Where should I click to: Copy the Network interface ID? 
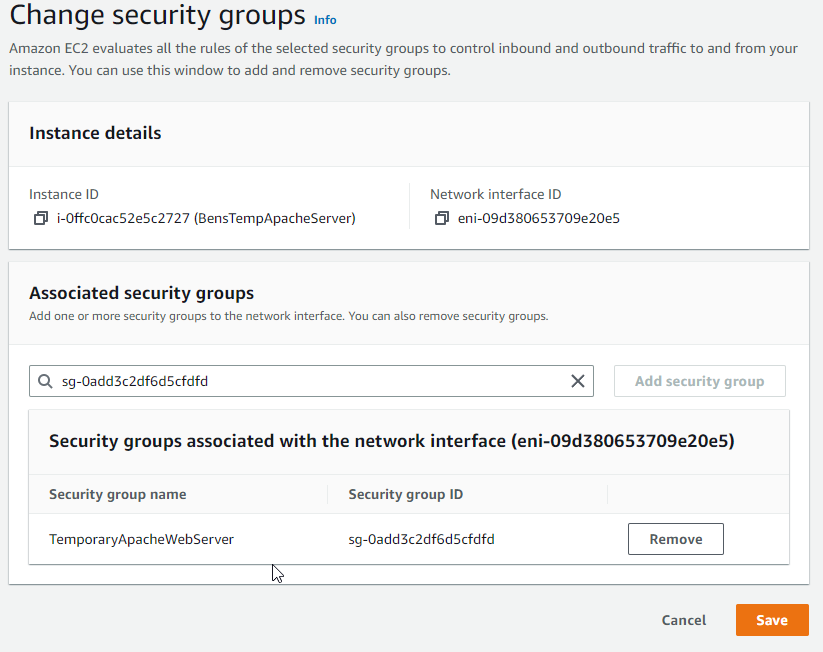(441, 218)
